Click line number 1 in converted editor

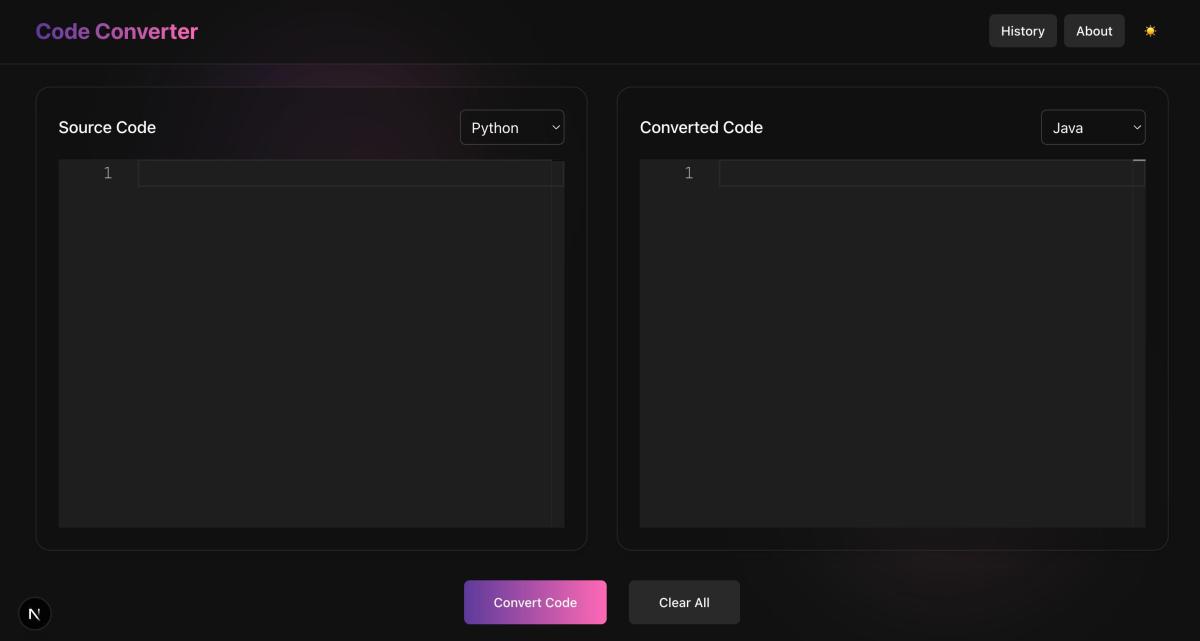point(688,174)
